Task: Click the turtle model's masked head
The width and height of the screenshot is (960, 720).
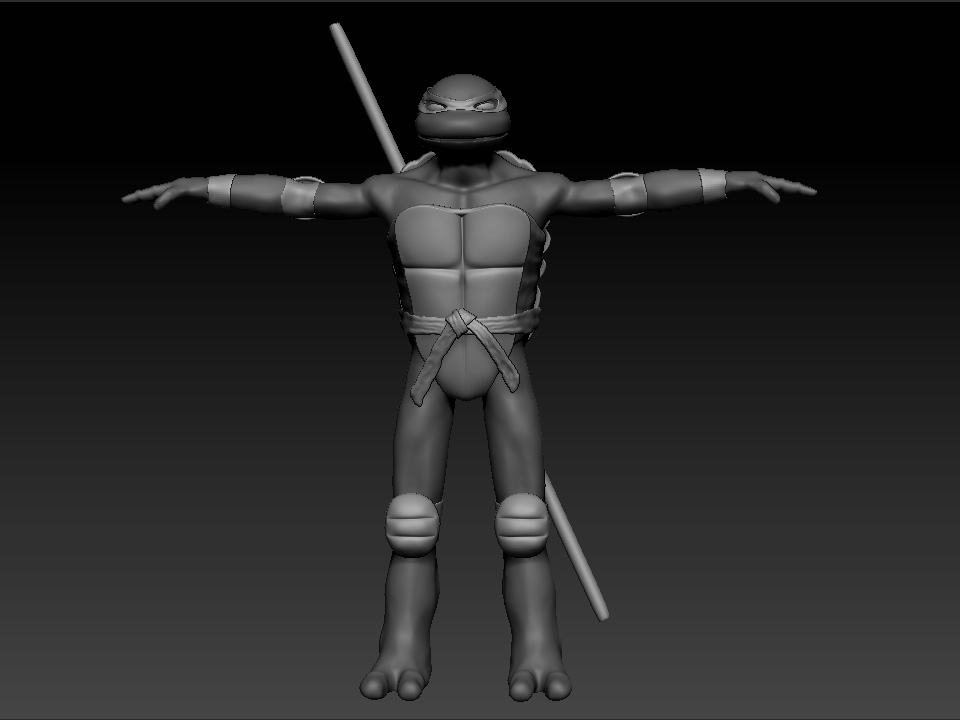Action: (x=462, y=112)
